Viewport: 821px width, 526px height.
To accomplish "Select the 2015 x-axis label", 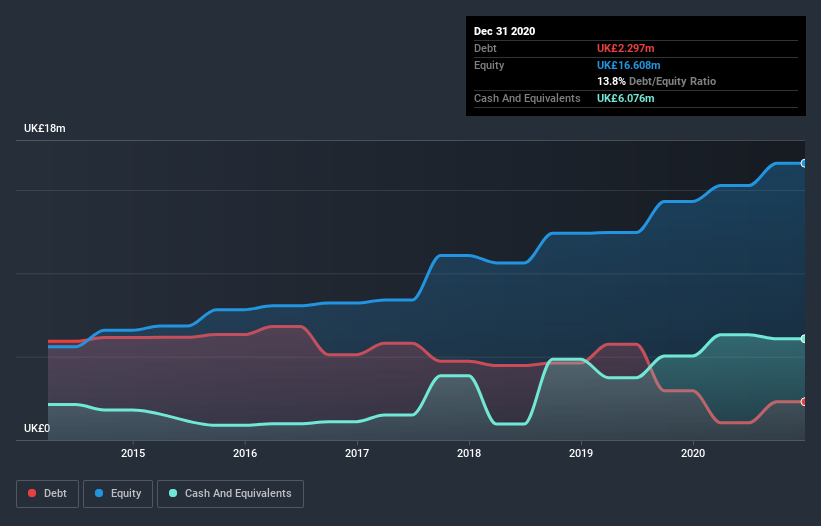I will (x=133, y=453).
